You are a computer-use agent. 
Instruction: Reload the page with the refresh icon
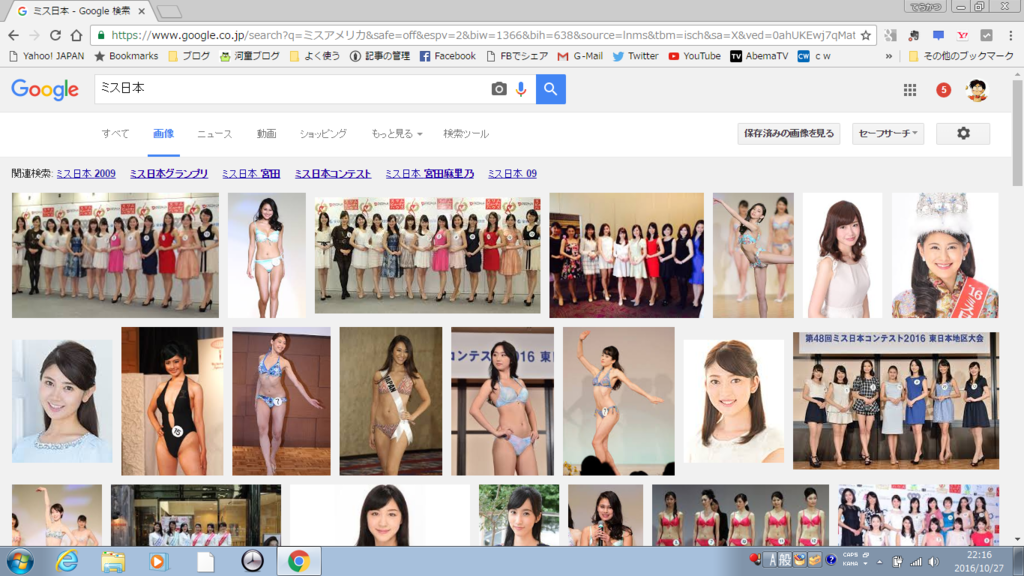[x=56, y=35]
